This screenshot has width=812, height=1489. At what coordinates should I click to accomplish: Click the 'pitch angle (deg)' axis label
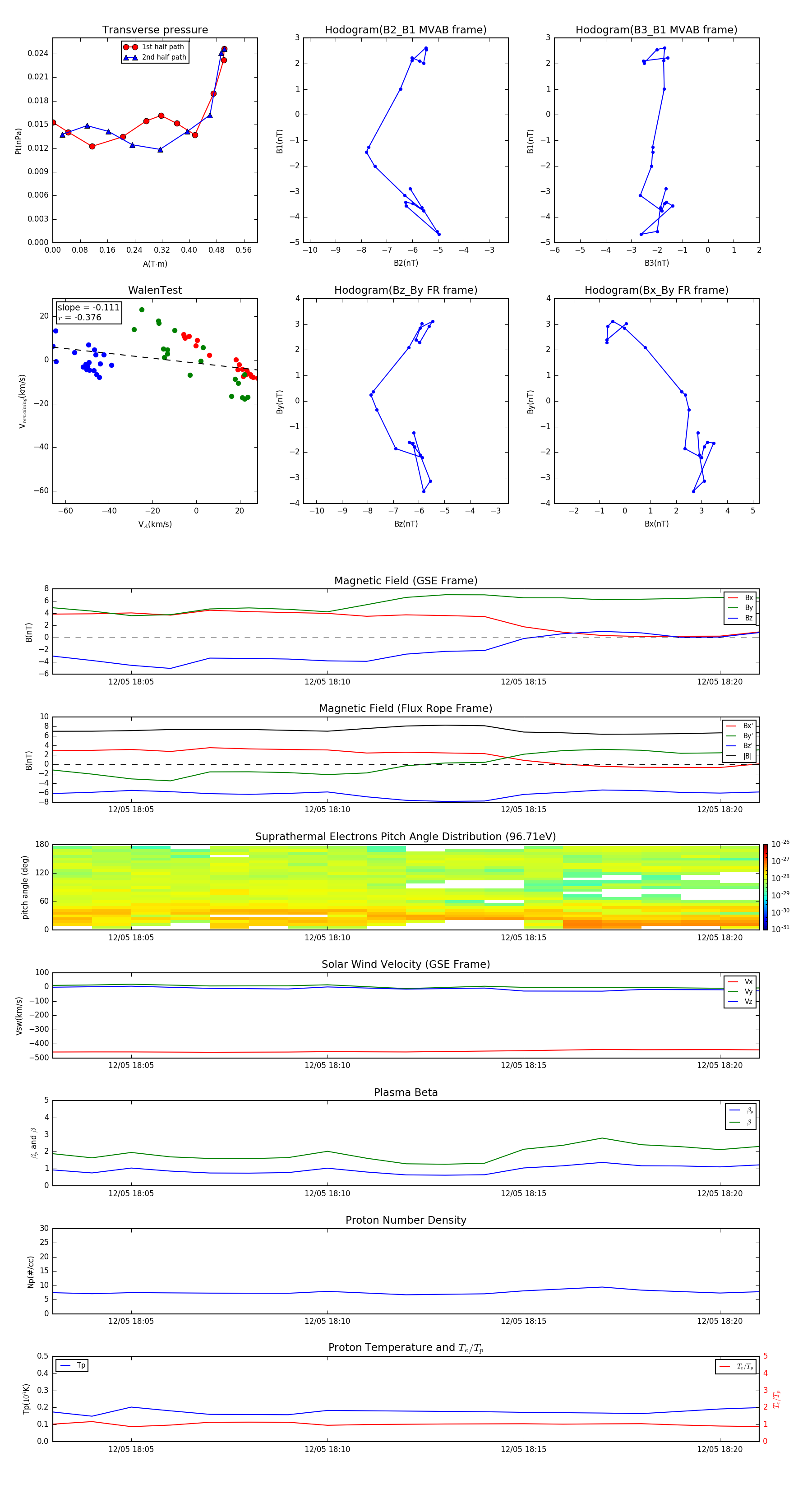[25, 887]
